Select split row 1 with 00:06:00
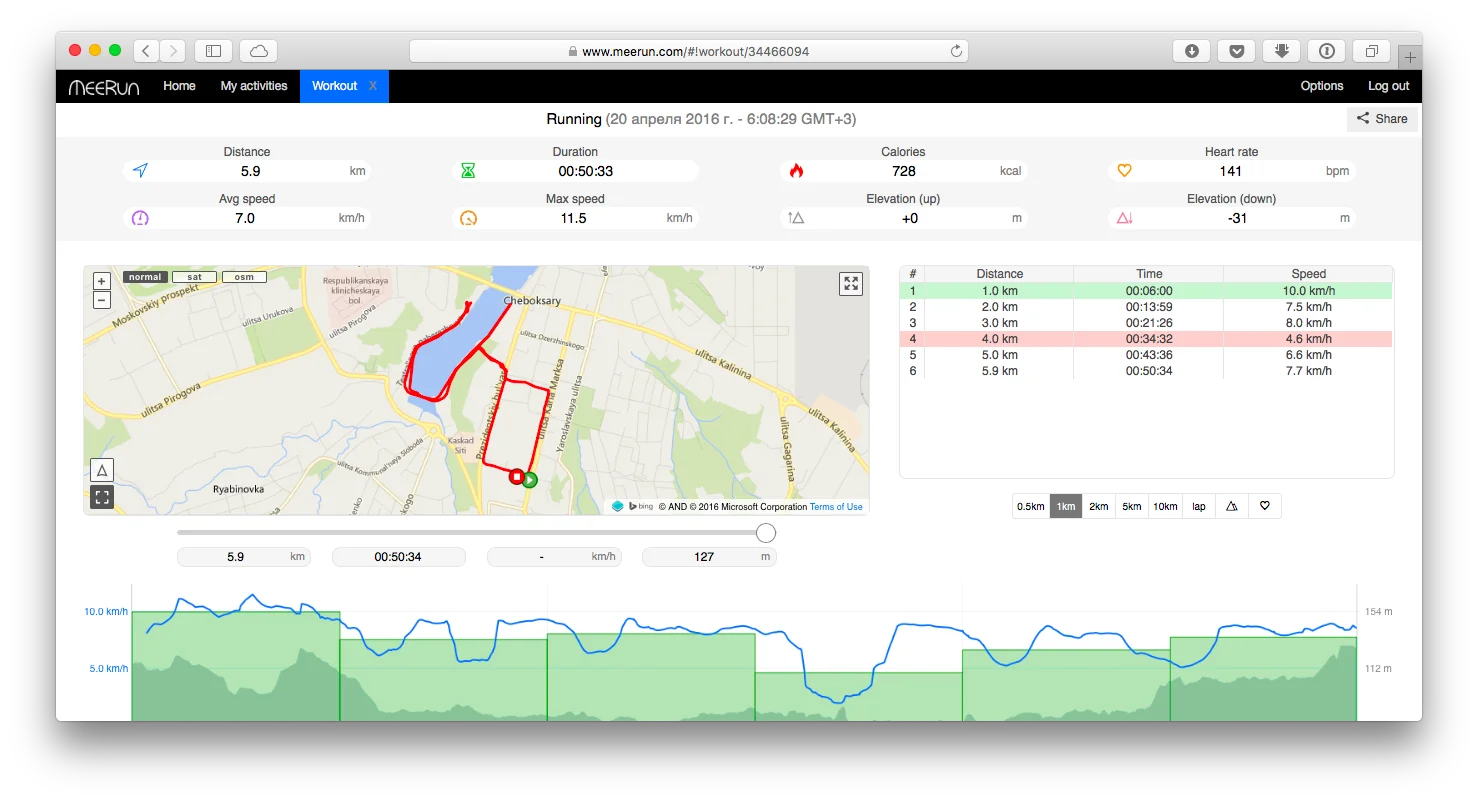This screenshot has height=801, width=1478. point(1146,291)
